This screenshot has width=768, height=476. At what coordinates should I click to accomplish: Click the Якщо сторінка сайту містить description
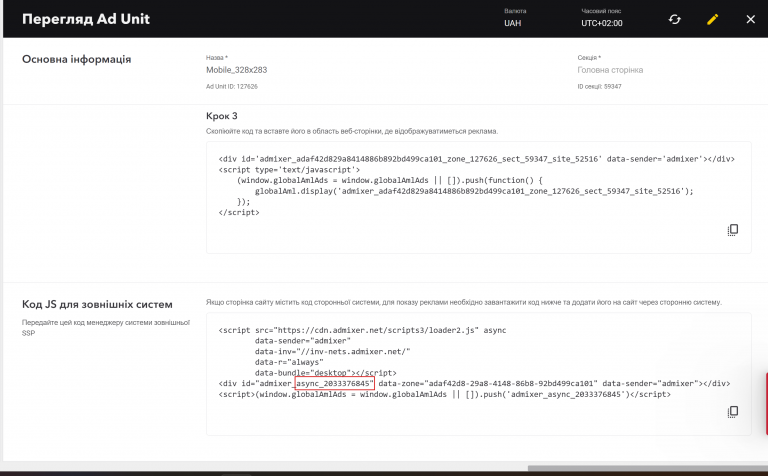(x=464, y=302)
